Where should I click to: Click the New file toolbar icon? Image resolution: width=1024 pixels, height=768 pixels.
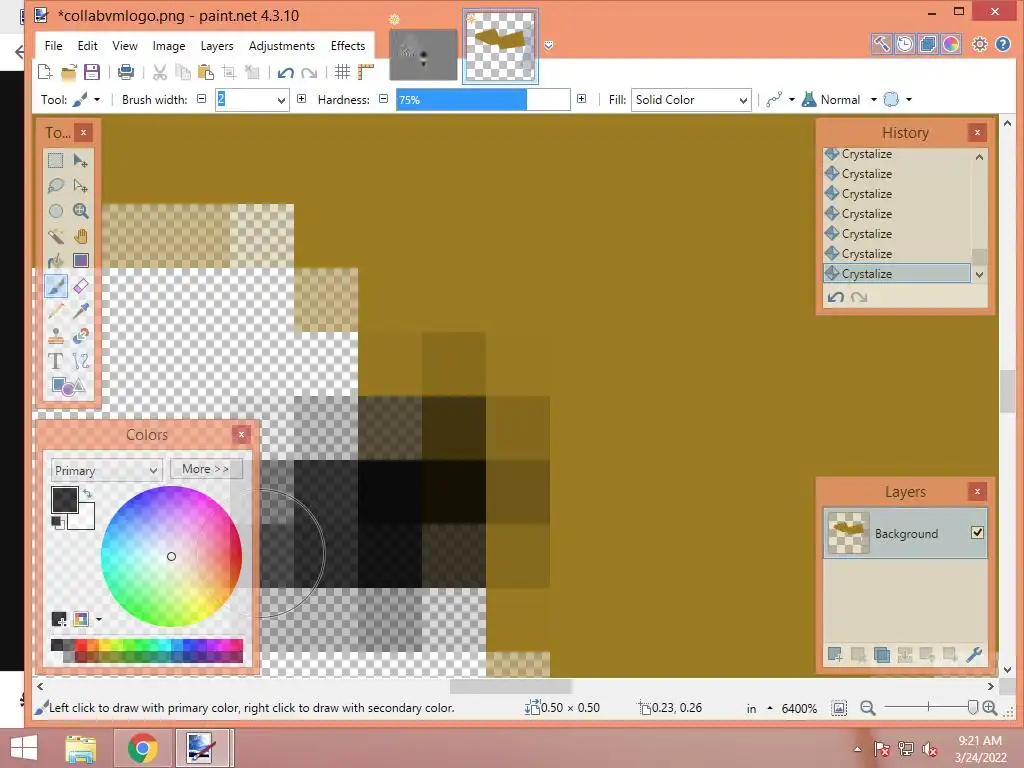[44, 72]
